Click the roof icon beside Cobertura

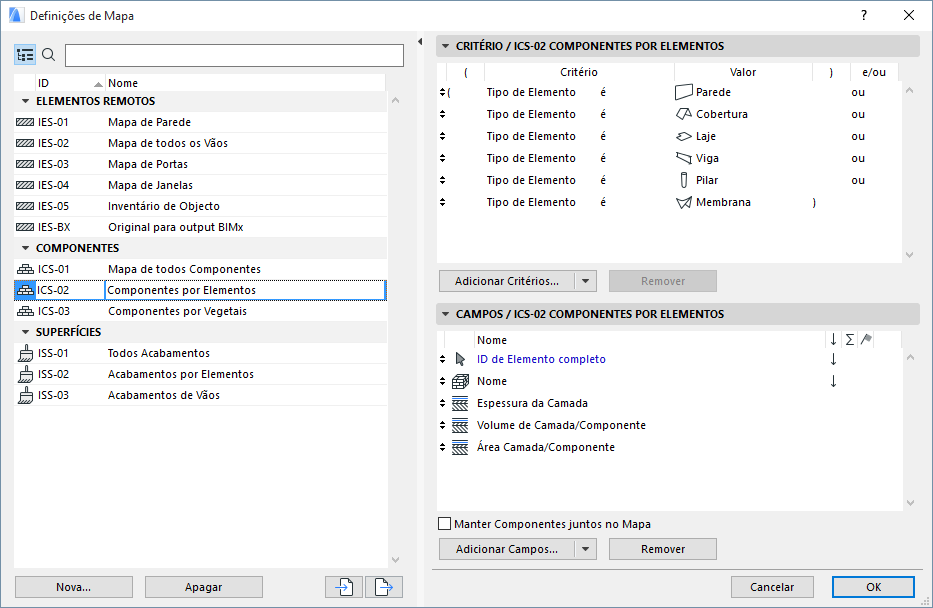(x=684, y=114)
